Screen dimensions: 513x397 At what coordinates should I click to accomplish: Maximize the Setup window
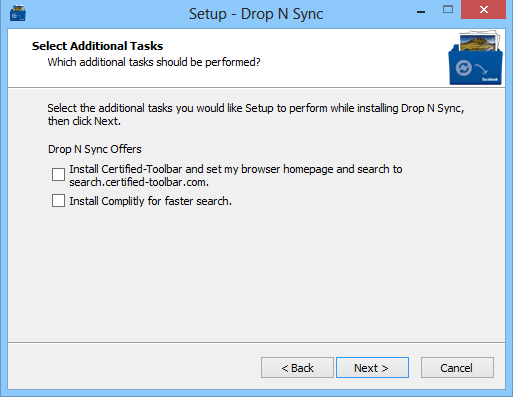pos(448,10)
